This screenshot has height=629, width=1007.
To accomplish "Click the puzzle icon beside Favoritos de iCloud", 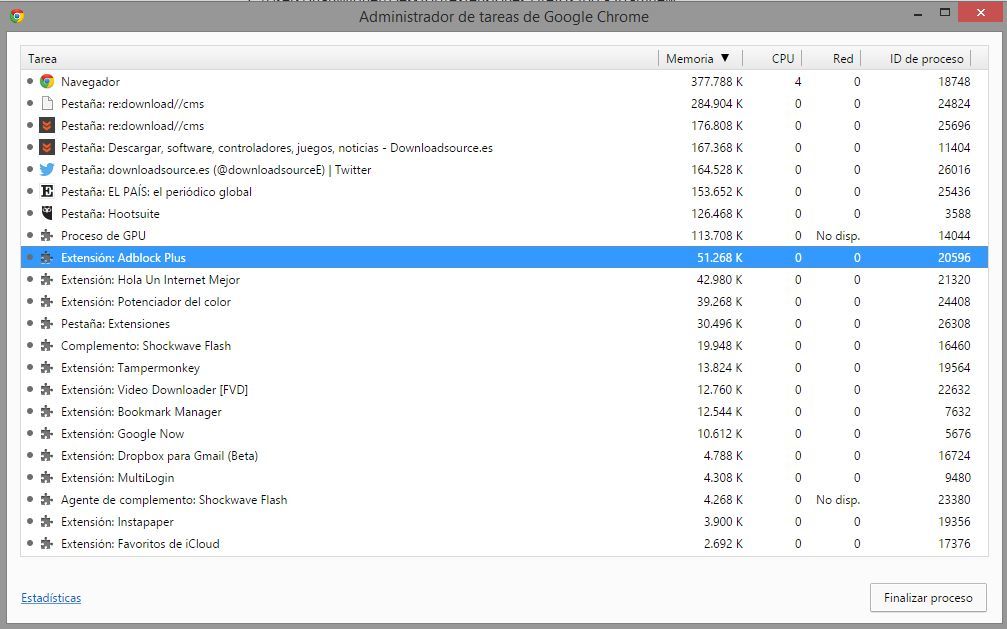I will point(47,544).
